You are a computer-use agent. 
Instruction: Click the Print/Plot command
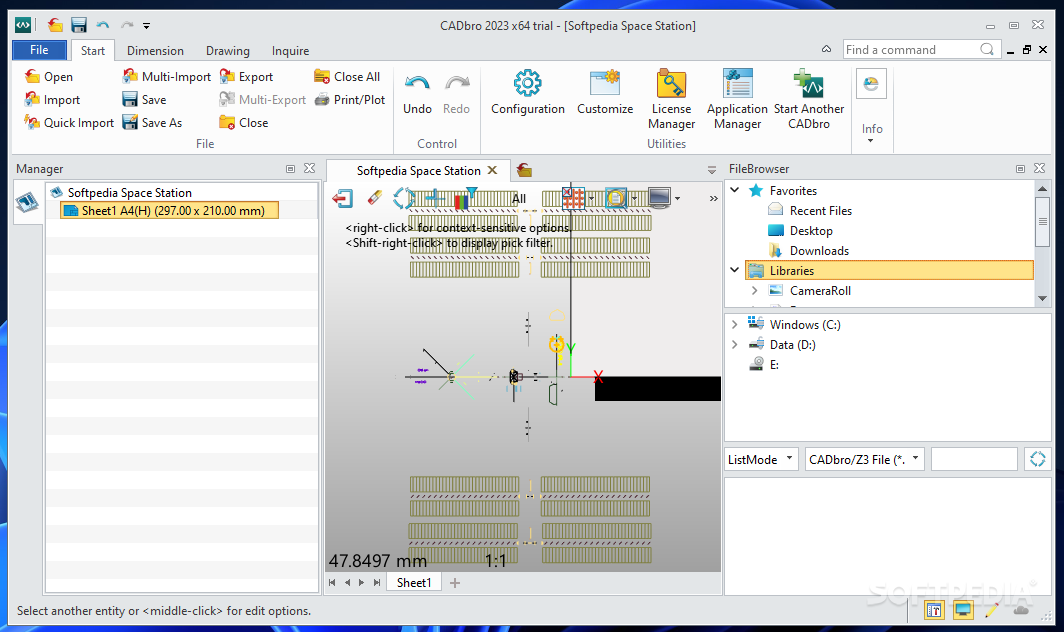[349, 100]
